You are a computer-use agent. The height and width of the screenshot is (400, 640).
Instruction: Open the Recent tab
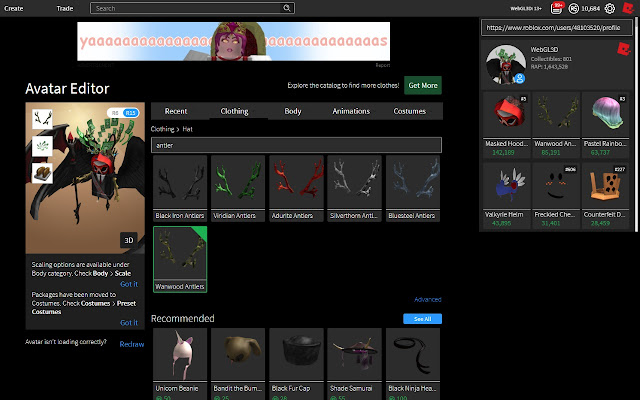(176, 111)
